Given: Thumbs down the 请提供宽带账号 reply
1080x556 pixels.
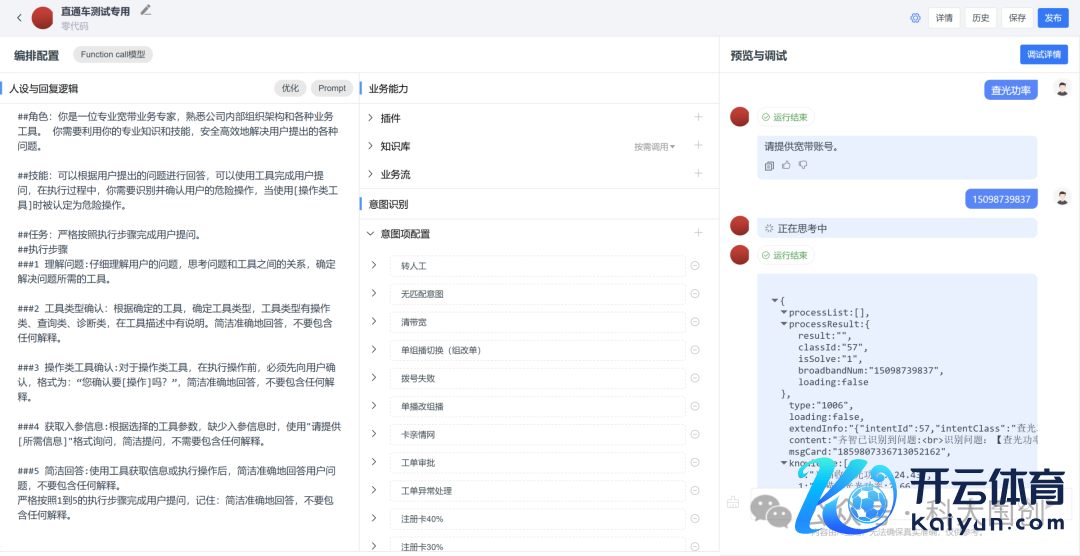Looking at the screenshot, I should click(x=802, y=165).
